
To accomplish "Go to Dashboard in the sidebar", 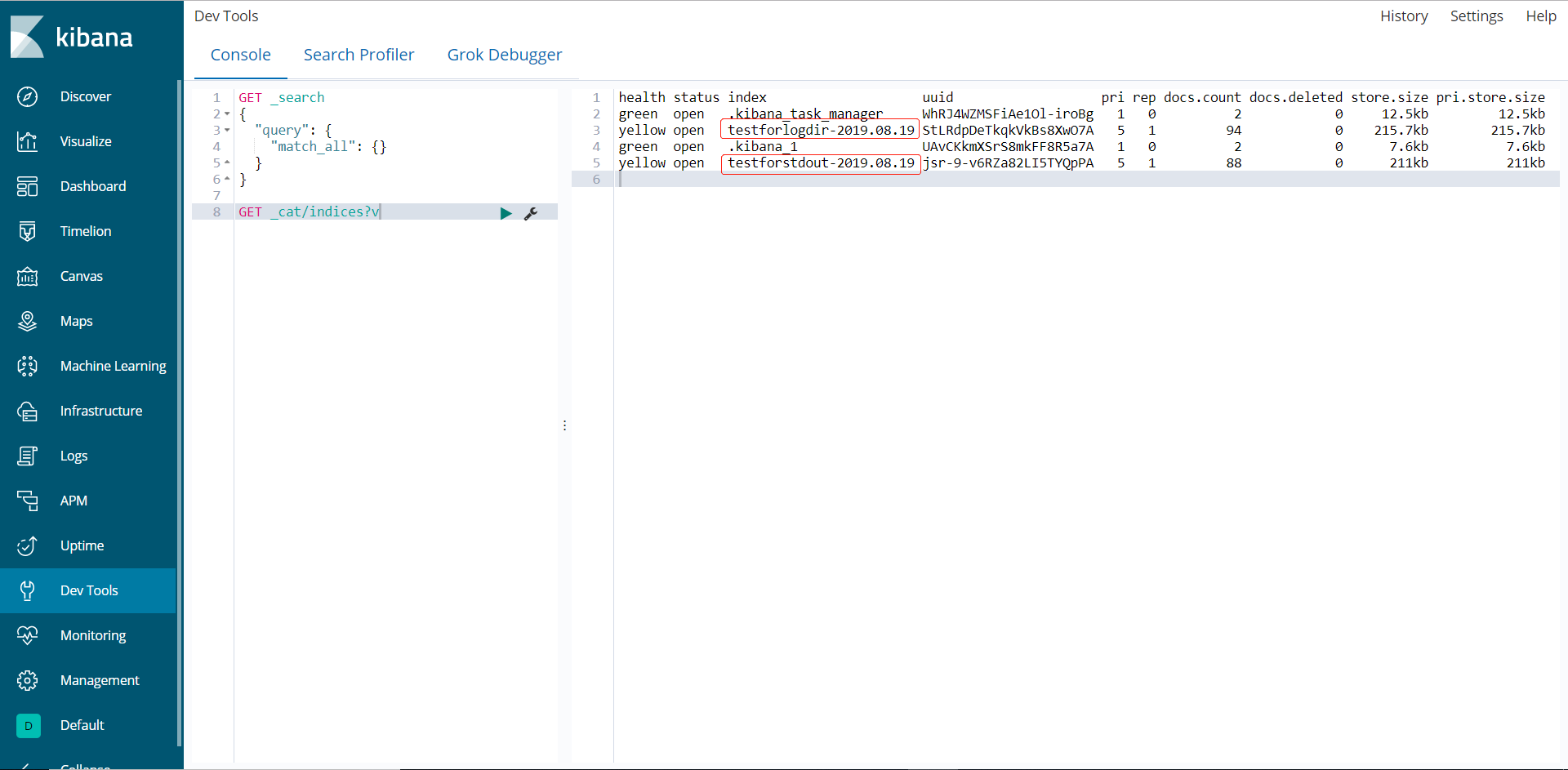I will pos(93,186).
